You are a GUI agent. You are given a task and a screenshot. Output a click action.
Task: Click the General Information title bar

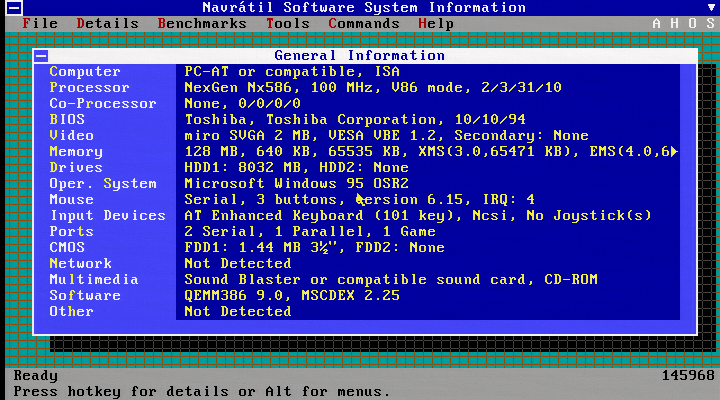[365, 56]
